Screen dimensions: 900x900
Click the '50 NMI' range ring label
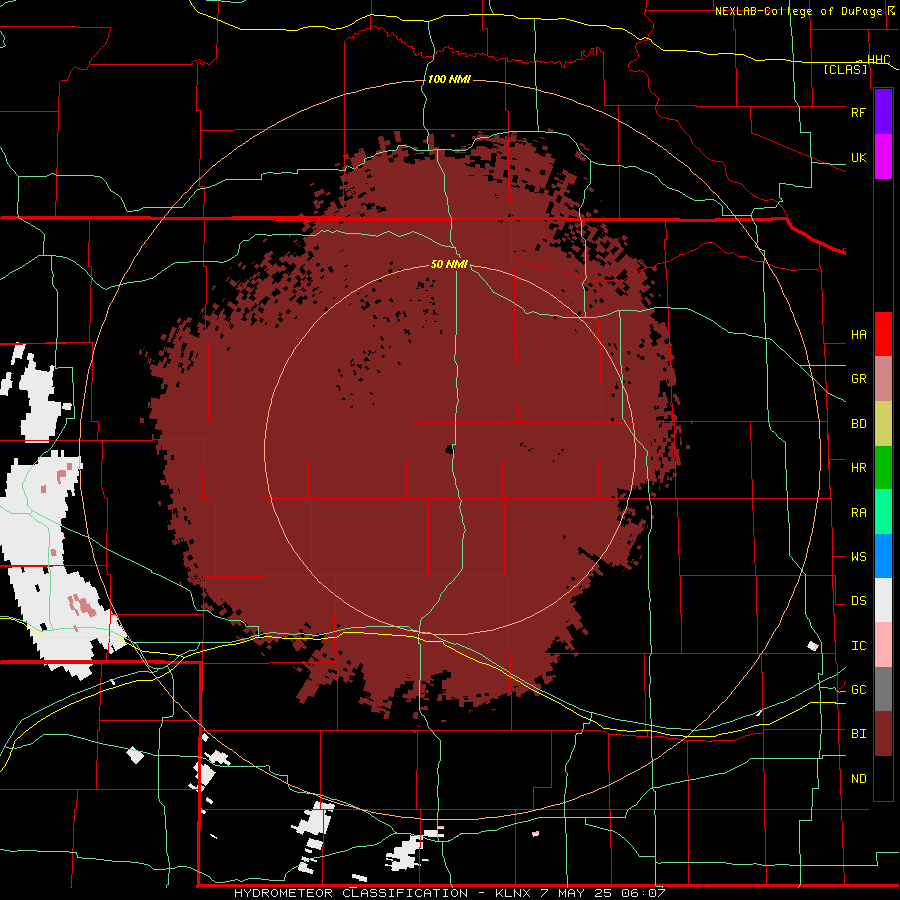pyautogui.click(x=449, y=264)
